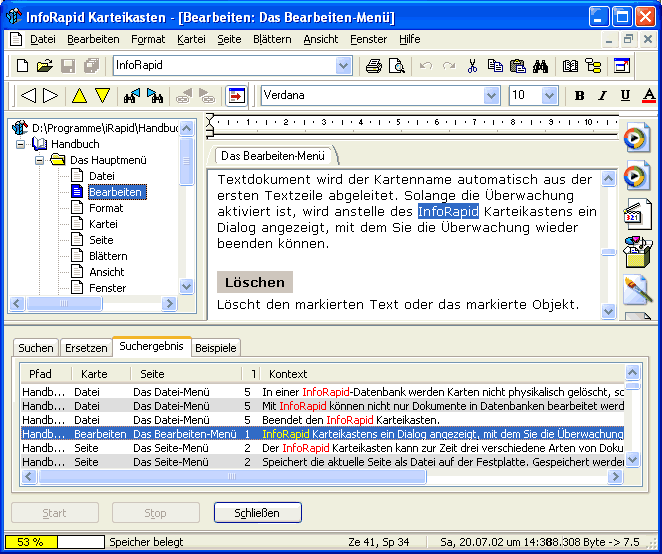This screenshot has width=662, height=554.
Task: Show the tree structure view icon
Action: [x=593, y=66]
